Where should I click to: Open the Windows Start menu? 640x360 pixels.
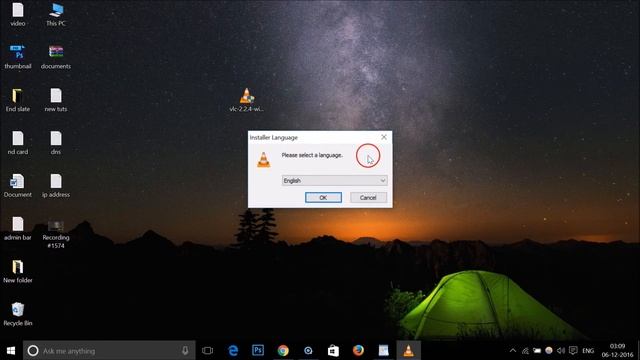(11, 351)
